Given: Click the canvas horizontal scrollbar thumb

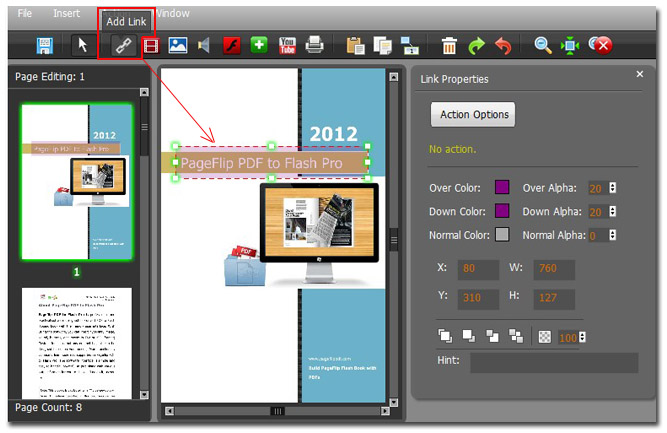Looking at the screenshot, I should tap(277, 411).
